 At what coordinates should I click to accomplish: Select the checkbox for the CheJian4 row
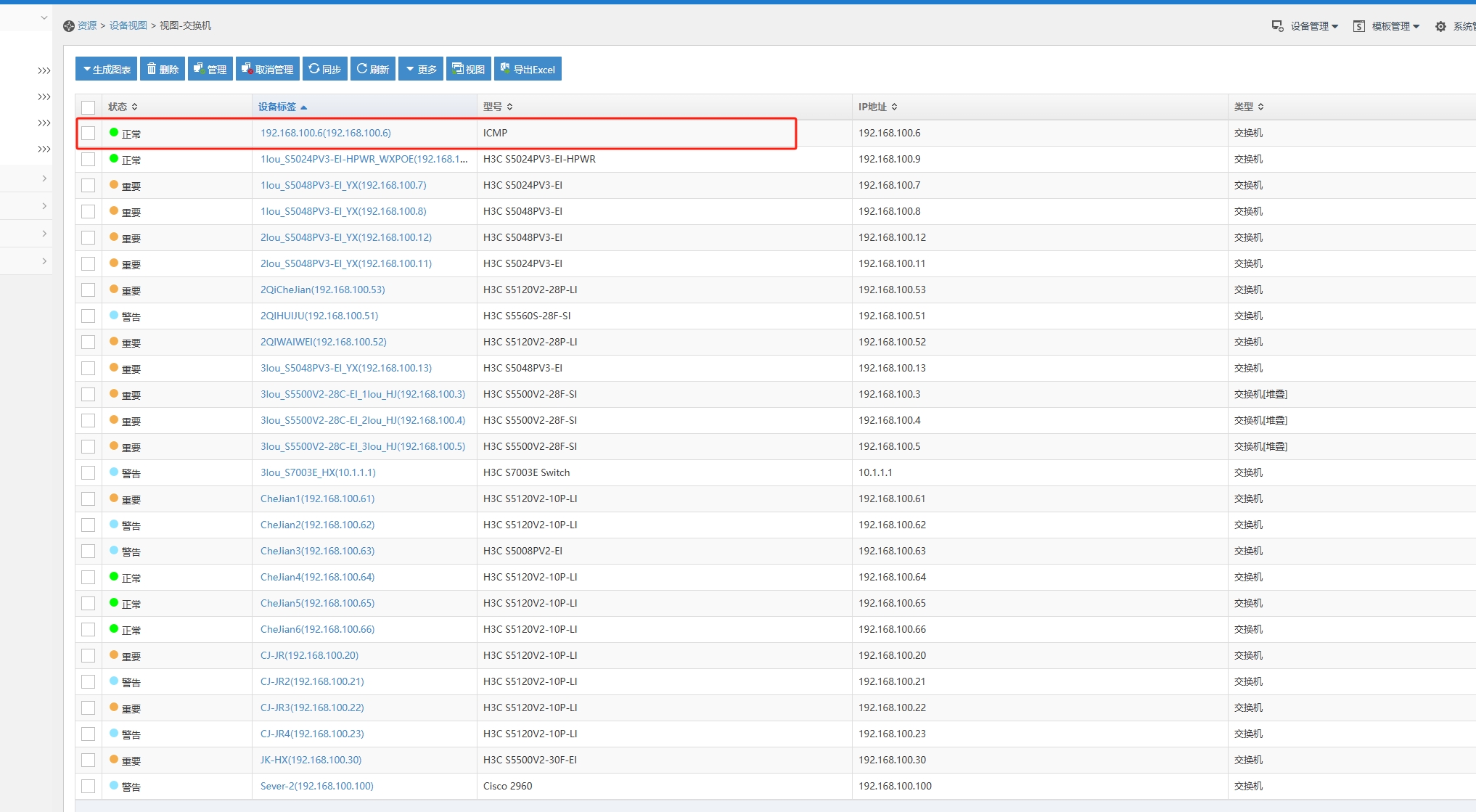pos(89,577)
